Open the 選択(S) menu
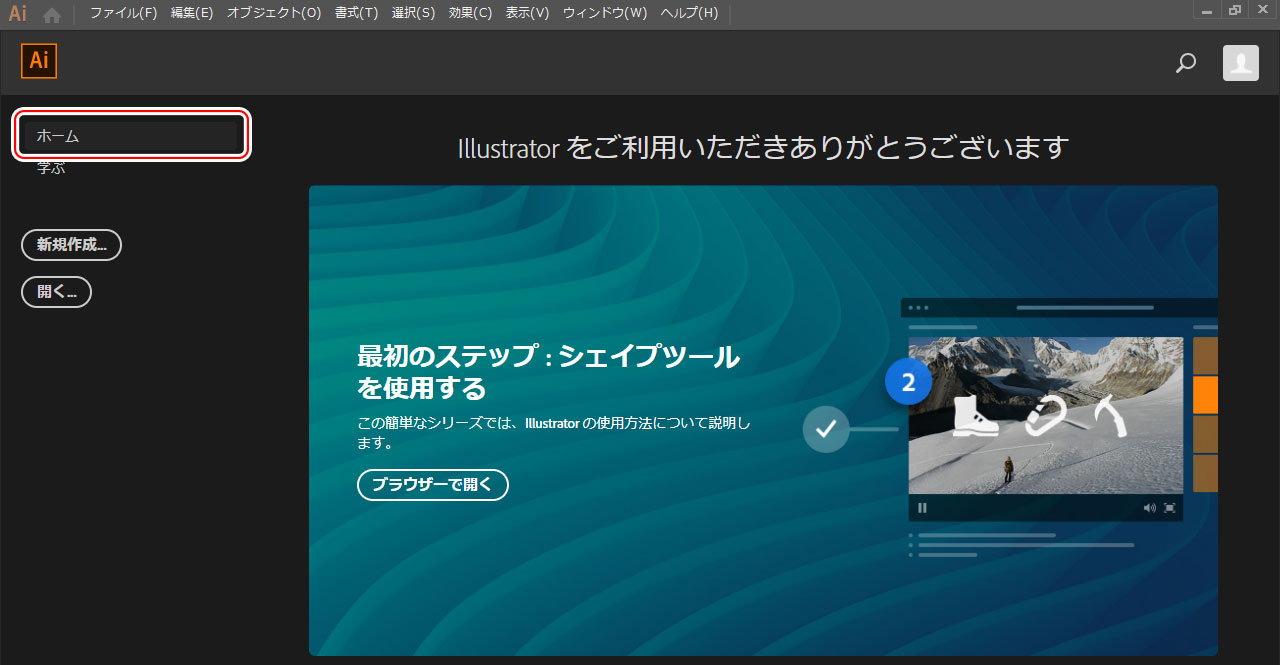The height and width of the screenshot is (665, 1280). (x=414, y=13)
